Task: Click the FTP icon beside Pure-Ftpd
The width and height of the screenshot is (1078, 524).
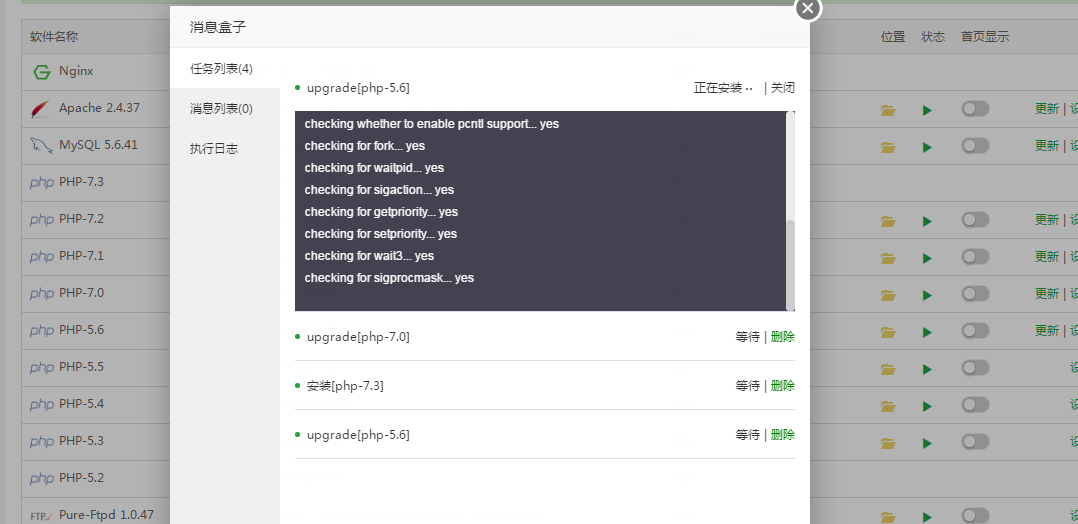Action: (41, 516)
